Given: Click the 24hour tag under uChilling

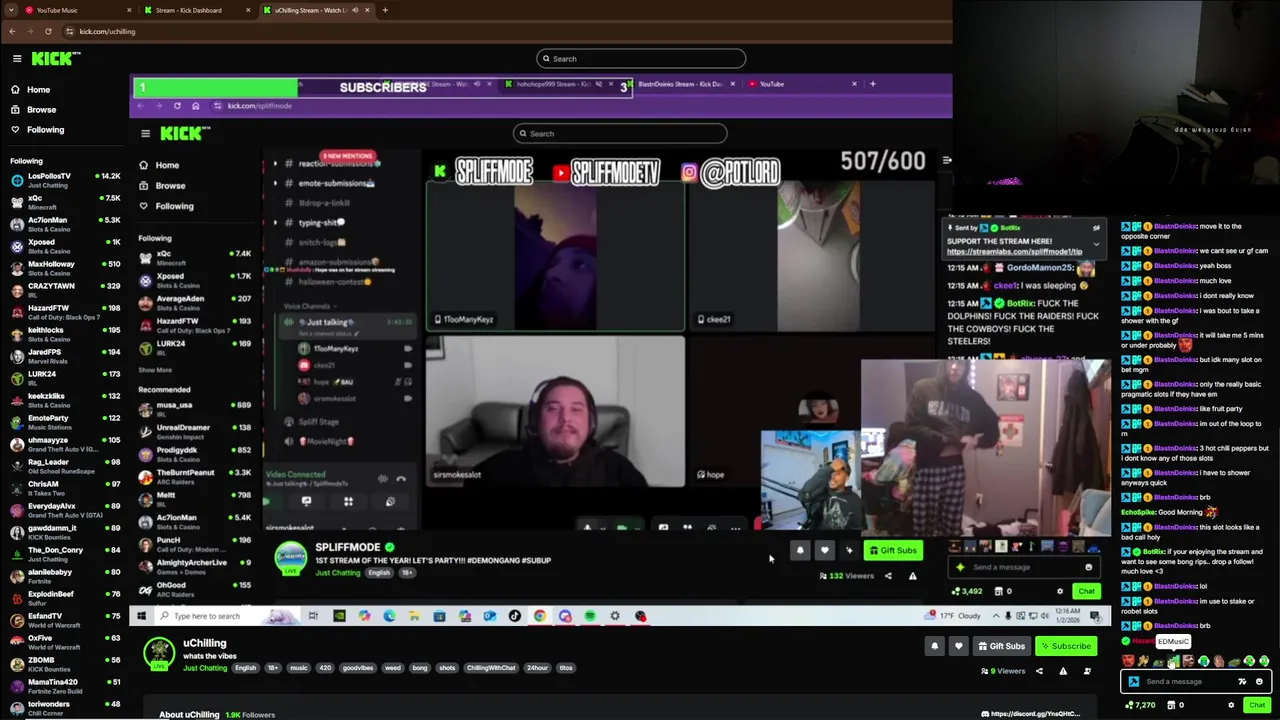Looking at the screenshot, I should click(x=537, y=668).
